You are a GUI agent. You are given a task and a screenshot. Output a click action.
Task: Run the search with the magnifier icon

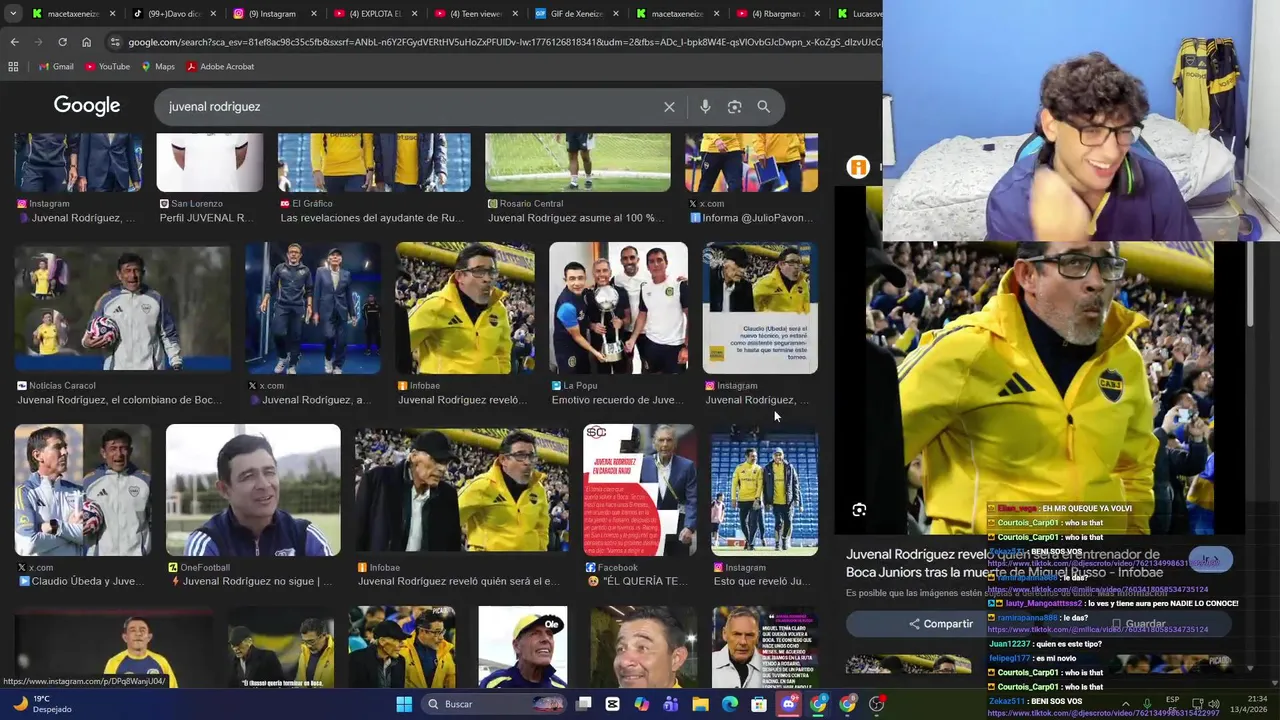763,107
